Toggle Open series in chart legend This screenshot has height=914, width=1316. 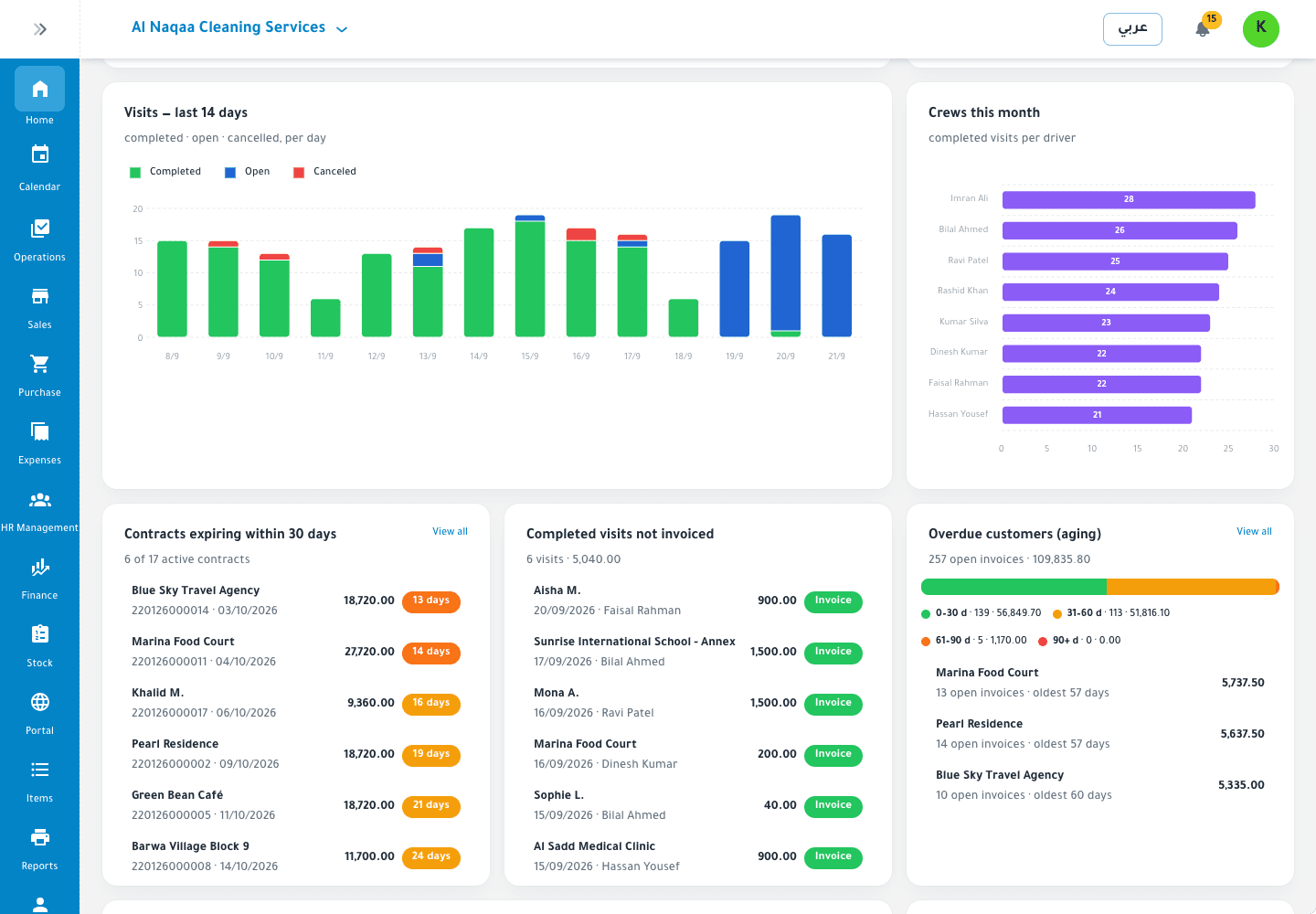248,172
